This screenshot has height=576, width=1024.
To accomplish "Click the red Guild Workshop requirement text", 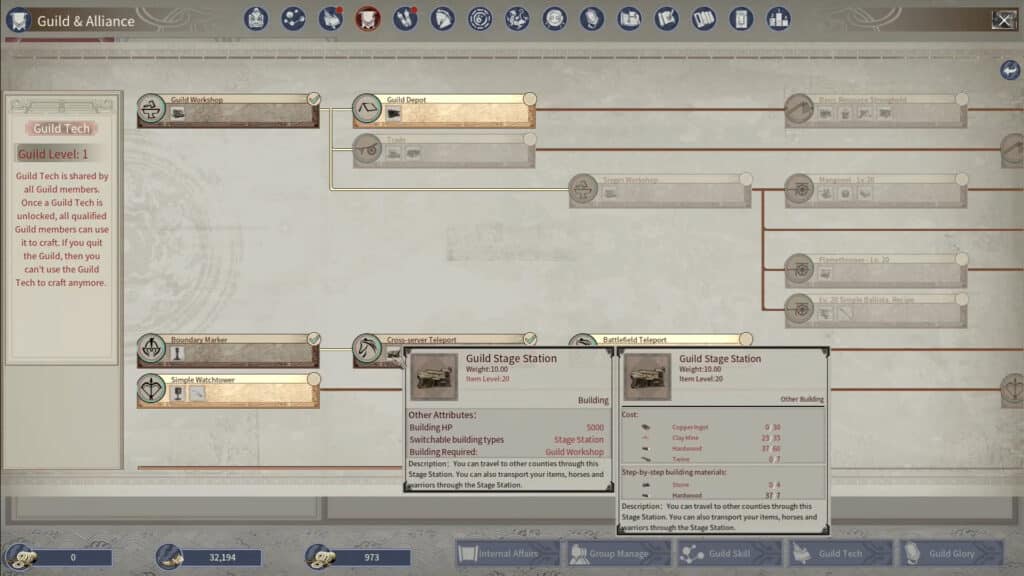I will [574, 452].
